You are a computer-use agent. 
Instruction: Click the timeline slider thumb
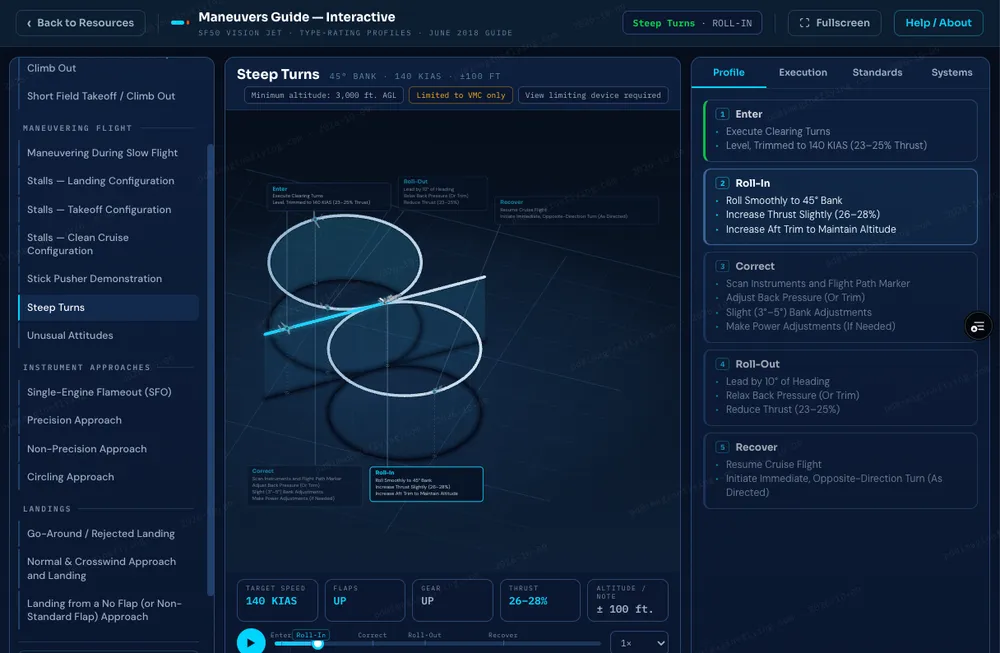(317, 644)
